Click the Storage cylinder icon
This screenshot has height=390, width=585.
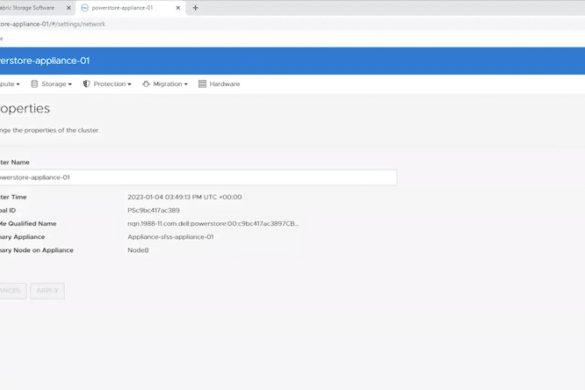click(x=34, y=84)
